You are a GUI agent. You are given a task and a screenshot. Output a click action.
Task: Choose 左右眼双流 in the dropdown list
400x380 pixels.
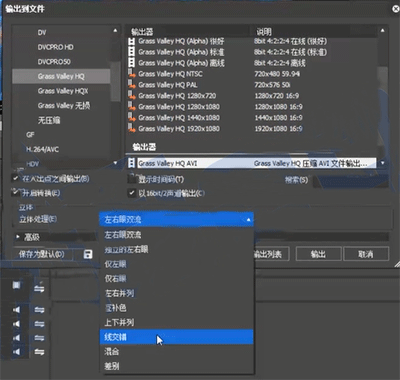point(177,235)
